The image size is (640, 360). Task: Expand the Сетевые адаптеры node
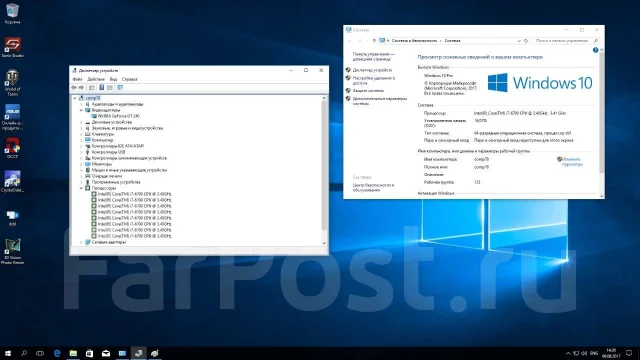(x=81, y=242)
